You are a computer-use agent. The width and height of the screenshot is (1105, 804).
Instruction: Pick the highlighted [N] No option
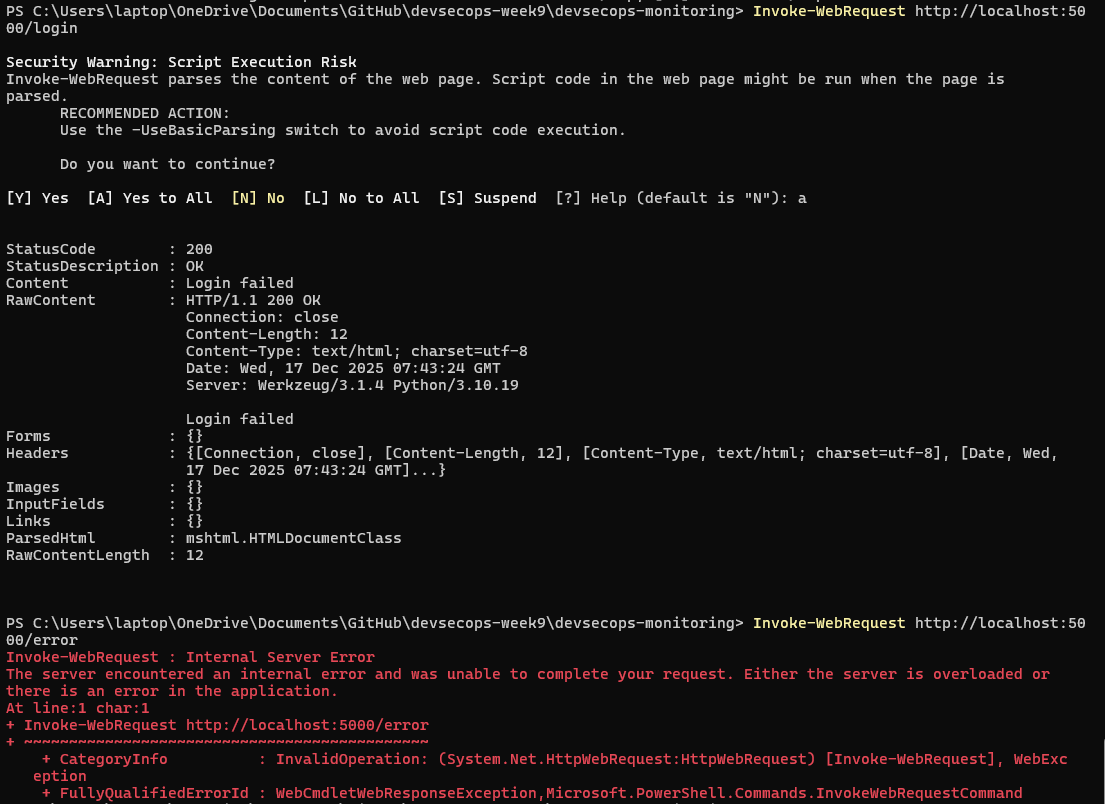coord(258,198)
